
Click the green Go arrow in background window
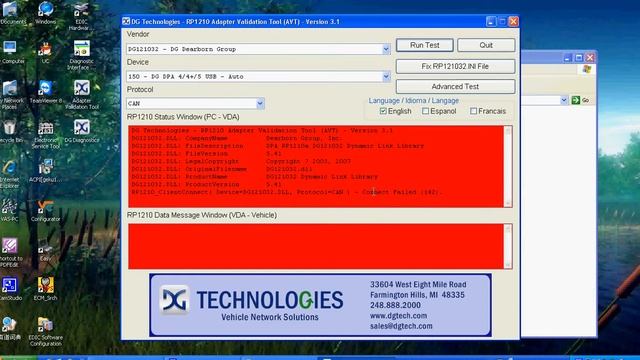pos(576,100)
